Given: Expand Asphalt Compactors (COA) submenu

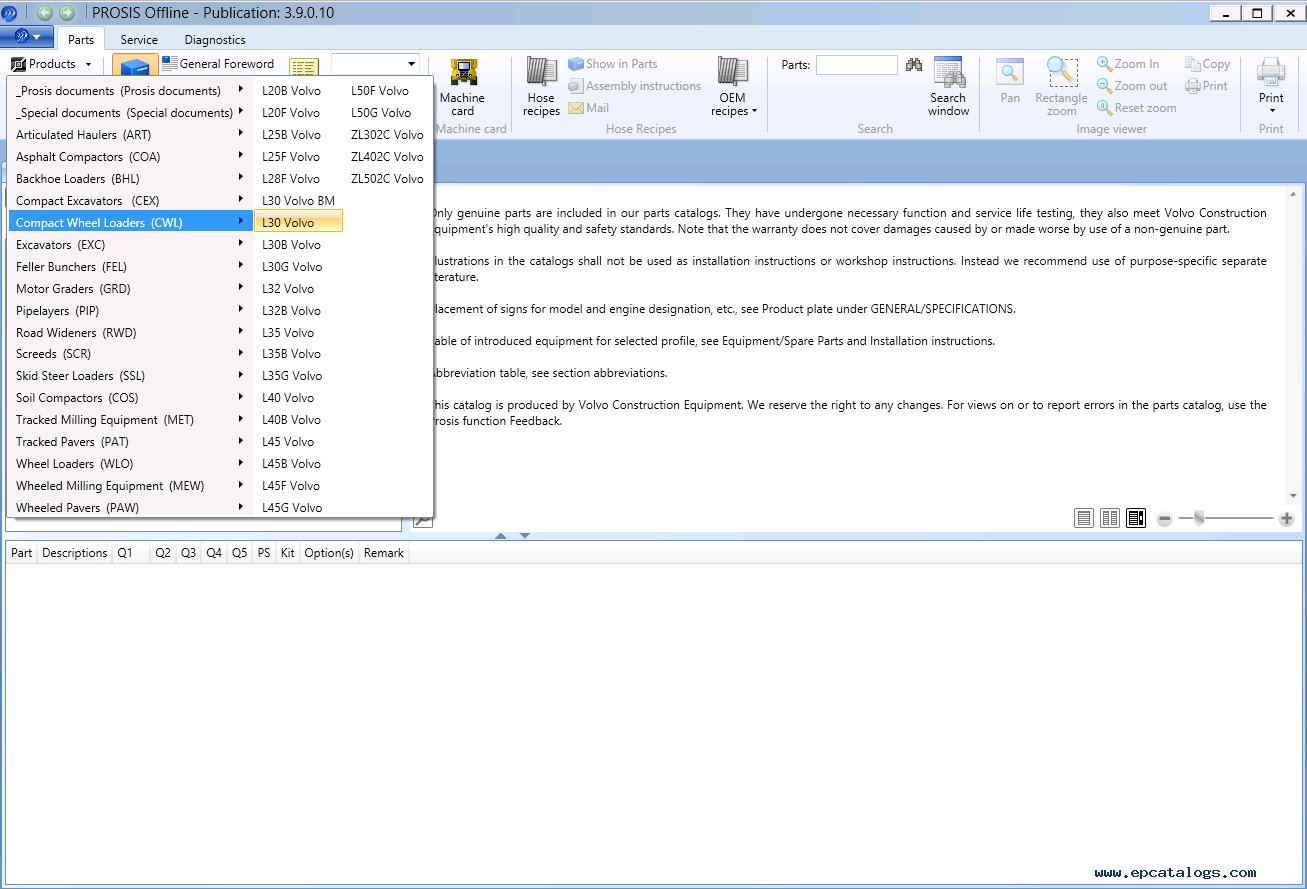Looking at the screenshot, I should [x=130, y=157].
